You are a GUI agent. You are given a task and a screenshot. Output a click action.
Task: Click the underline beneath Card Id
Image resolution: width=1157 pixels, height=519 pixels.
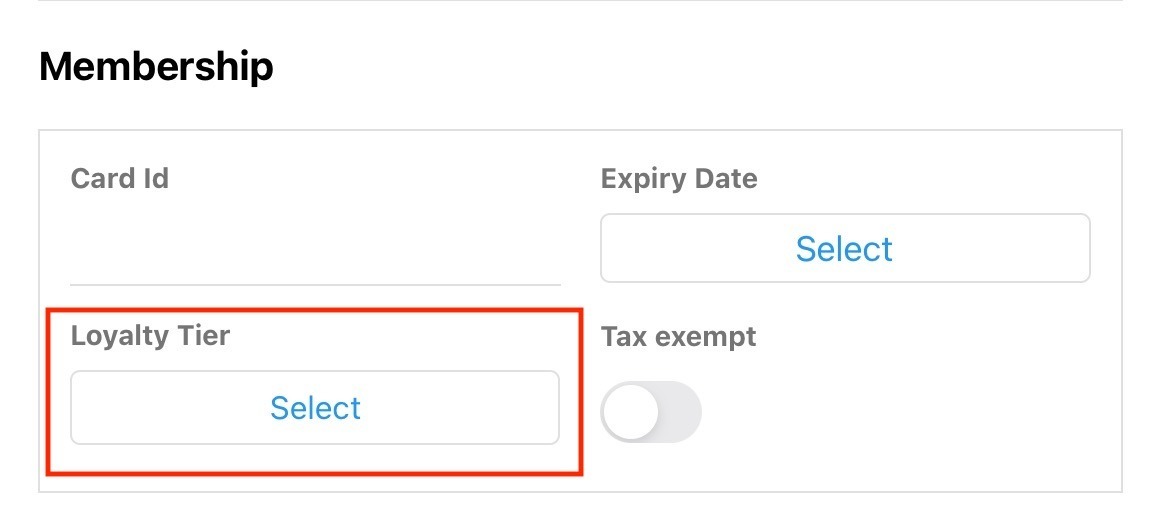[x=315, y=285]
